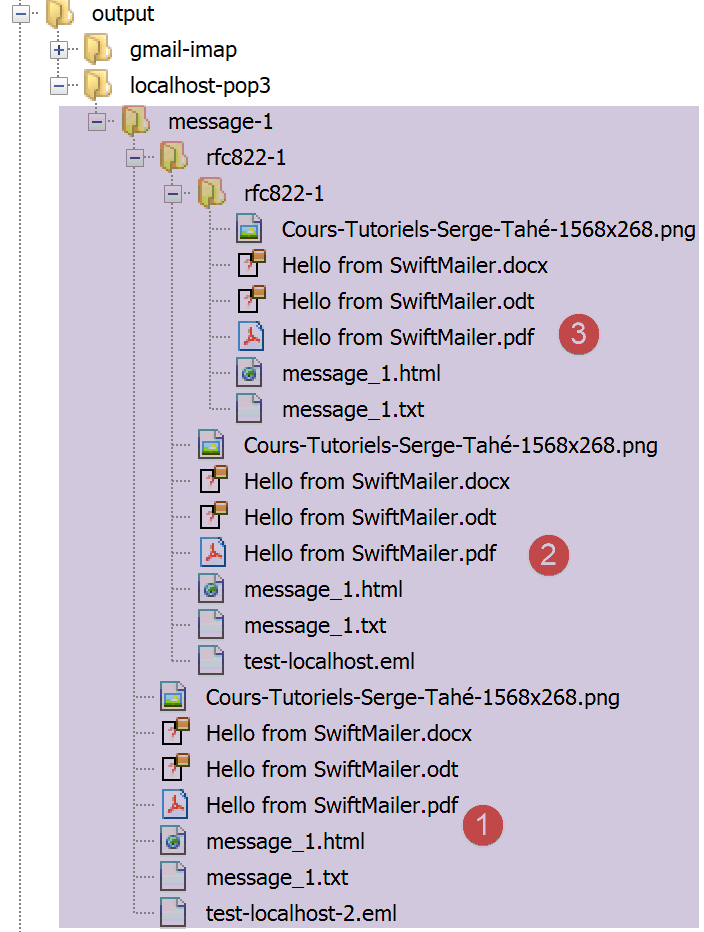704x932 pixels.
Task: Click the Acrobat icon next to red marker 1
Action: coord(173,805)
